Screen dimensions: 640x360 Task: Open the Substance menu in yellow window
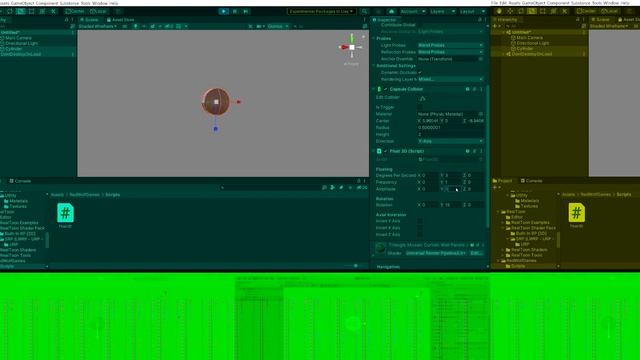[x=580, y=3]
